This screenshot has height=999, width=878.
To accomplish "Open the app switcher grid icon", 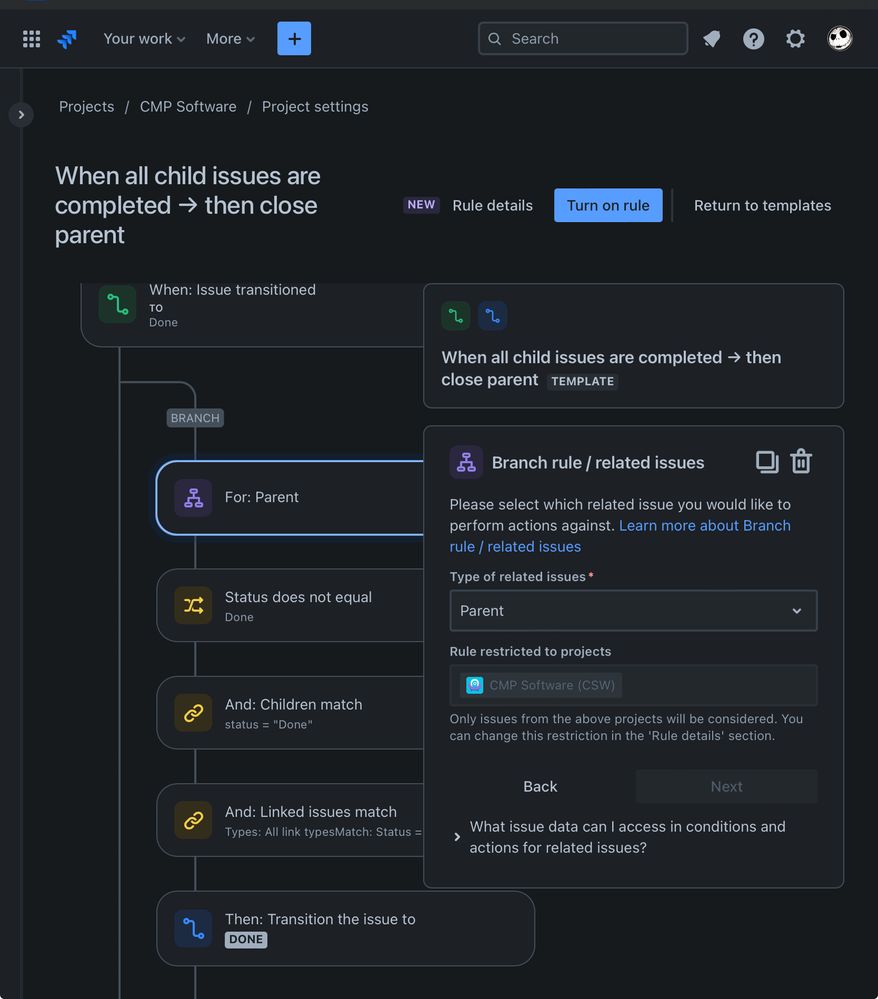I will [x=31, y=39].
